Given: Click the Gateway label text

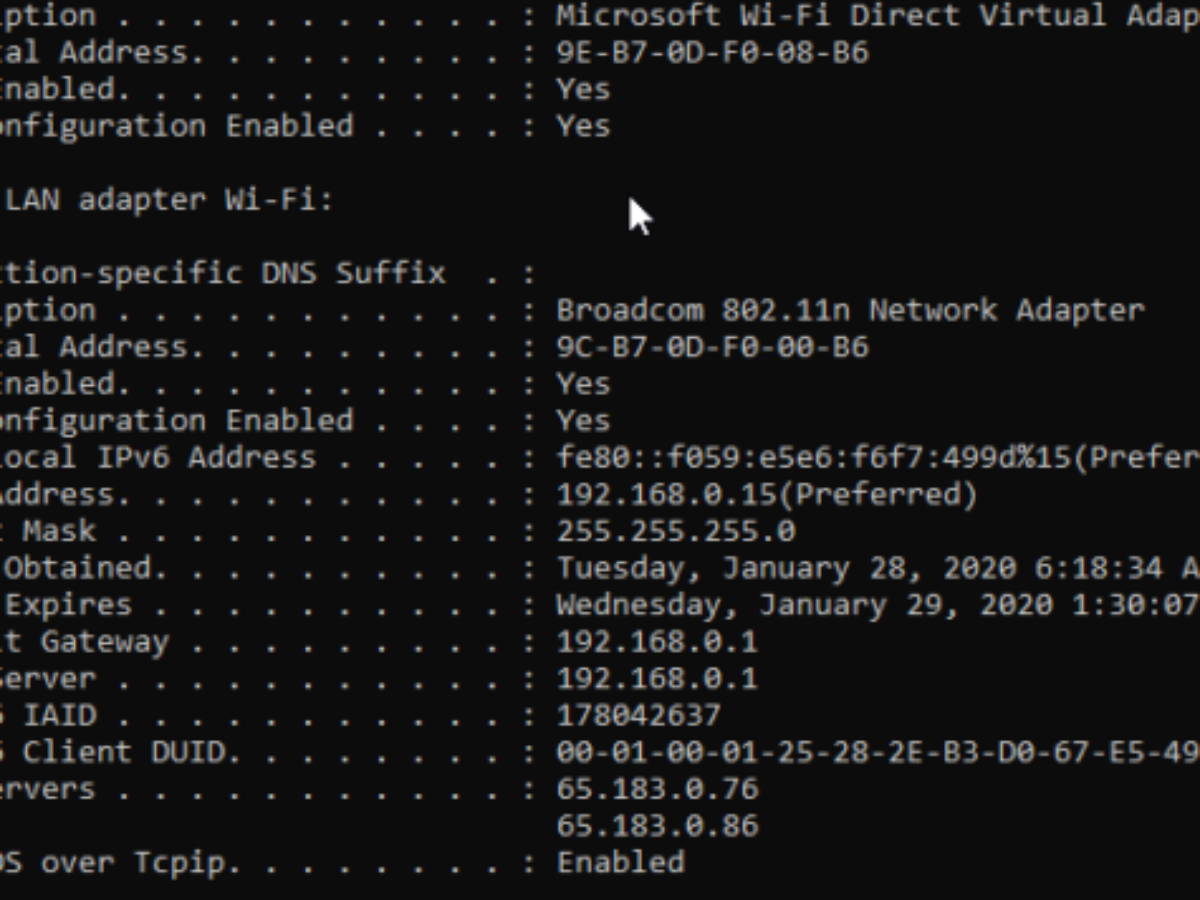Looking at the screenshot, I should click(104, 641).
